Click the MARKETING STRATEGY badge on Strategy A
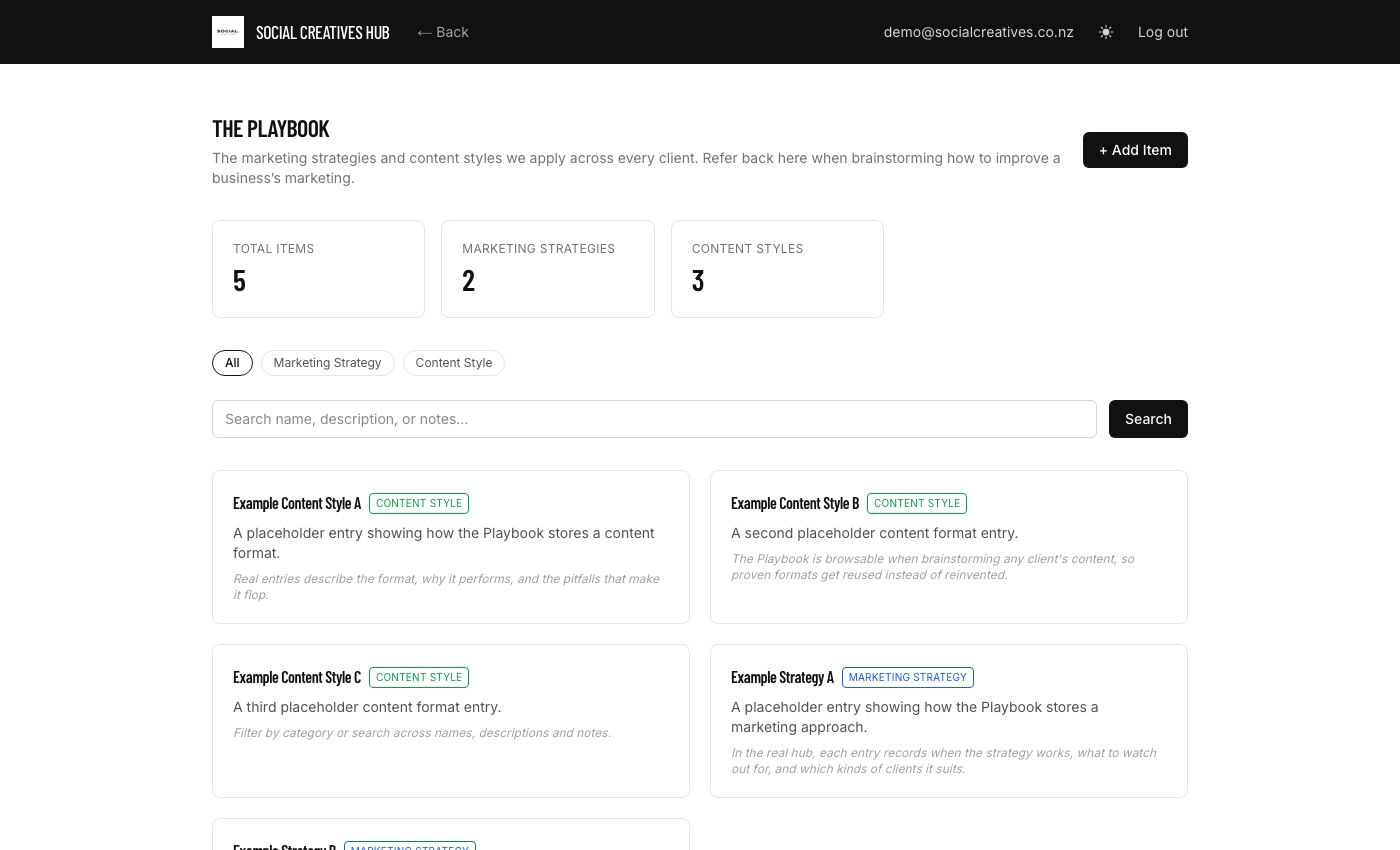 (908, 677)
